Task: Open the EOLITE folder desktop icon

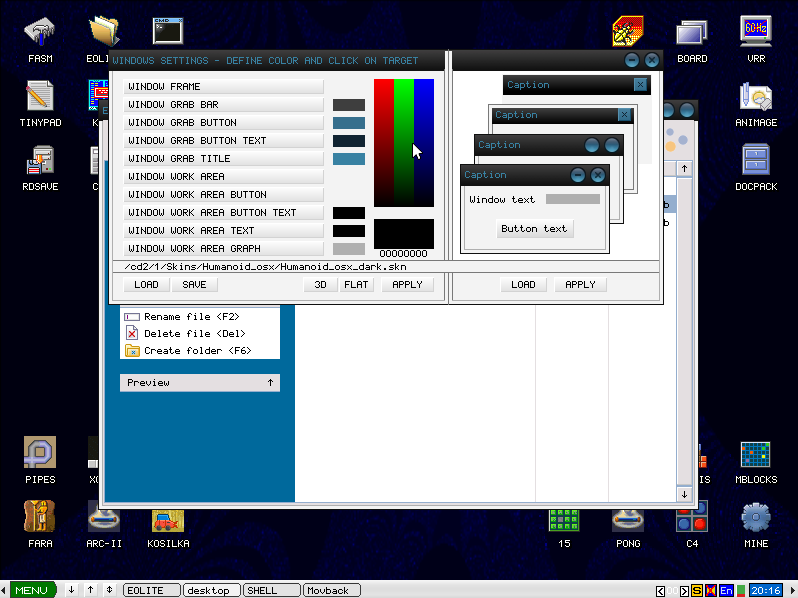Action: [x=104, y=32]
